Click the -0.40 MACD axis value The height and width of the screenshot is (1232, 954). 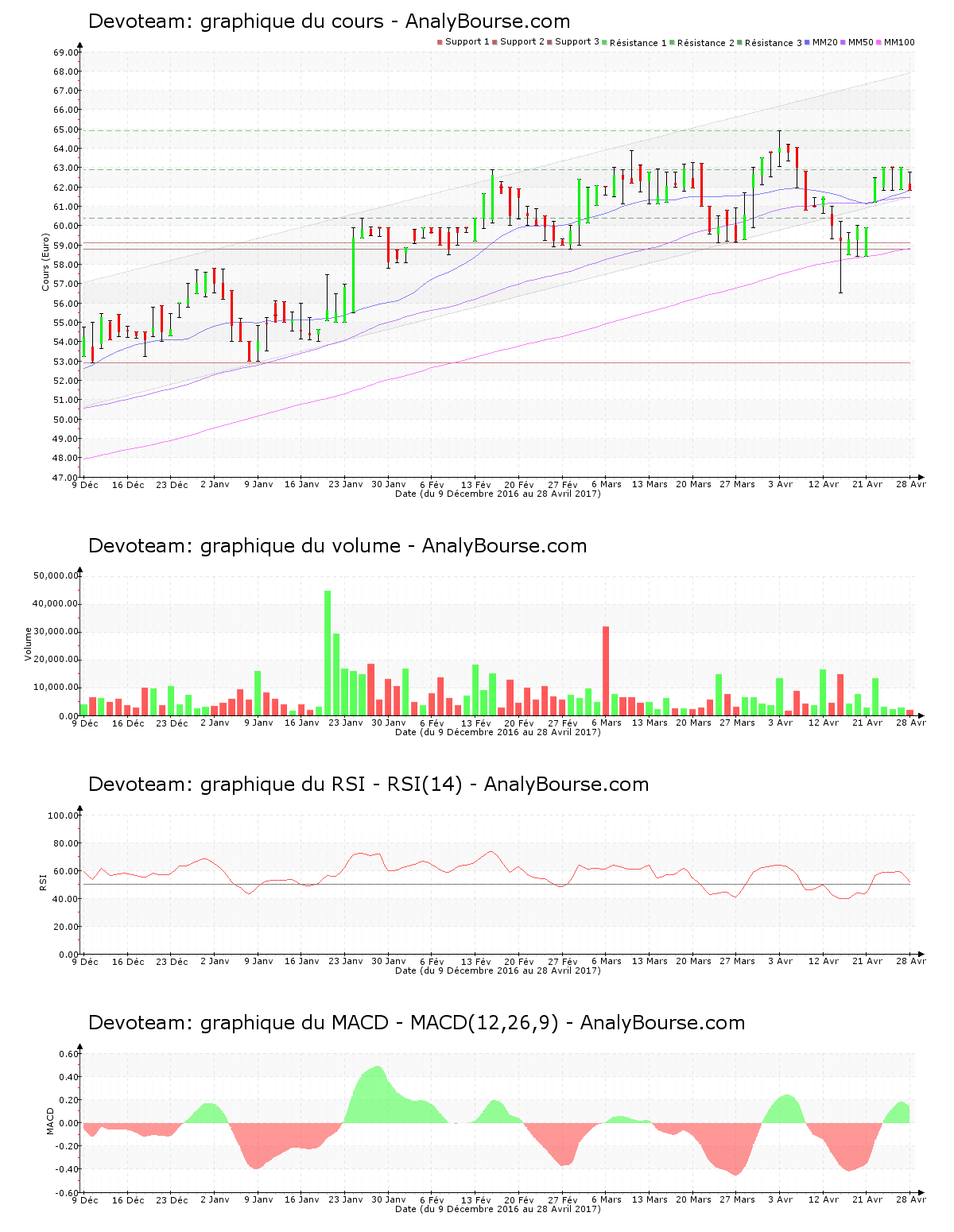[x=67, y=1169]
